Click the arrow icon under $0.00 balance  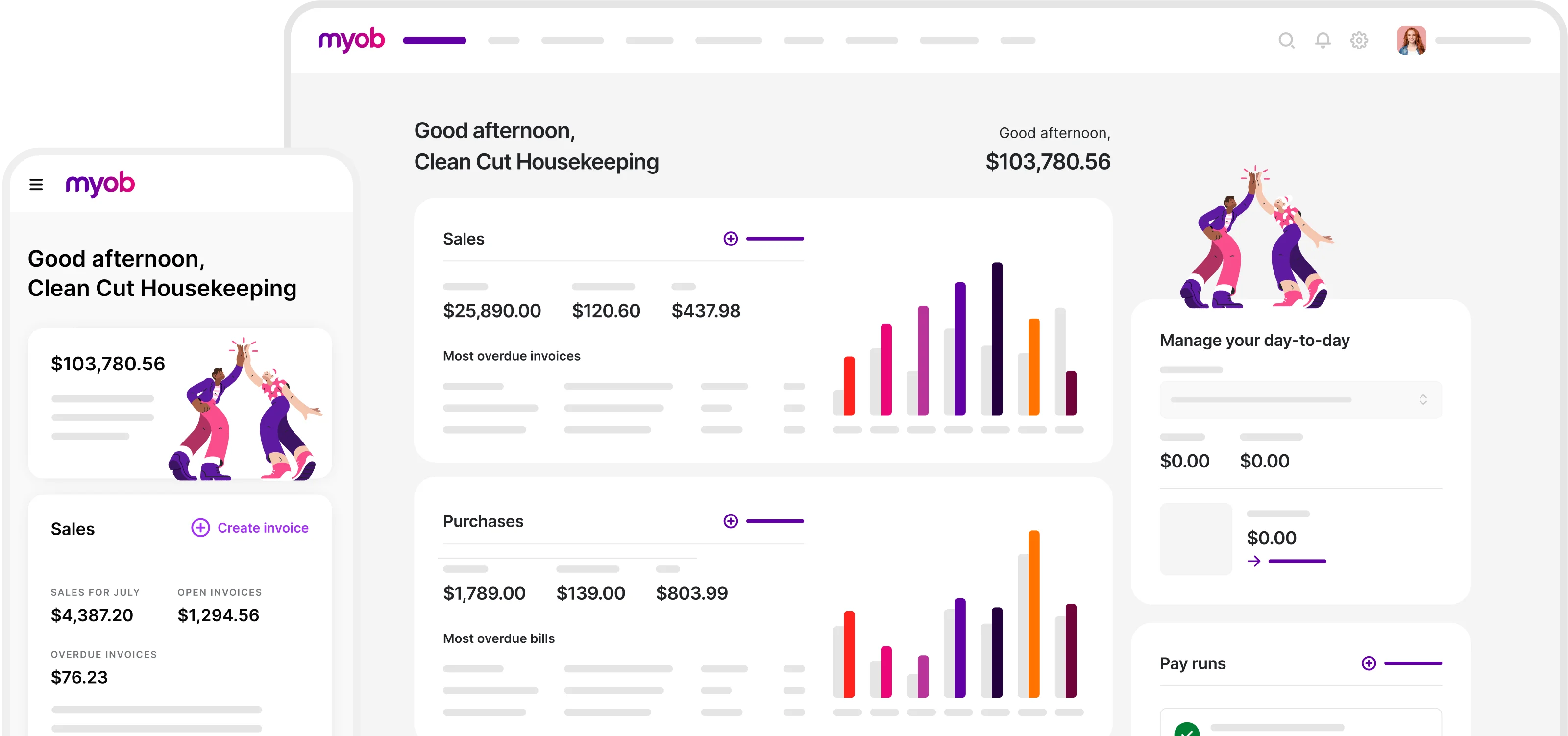click(1253, 561)
